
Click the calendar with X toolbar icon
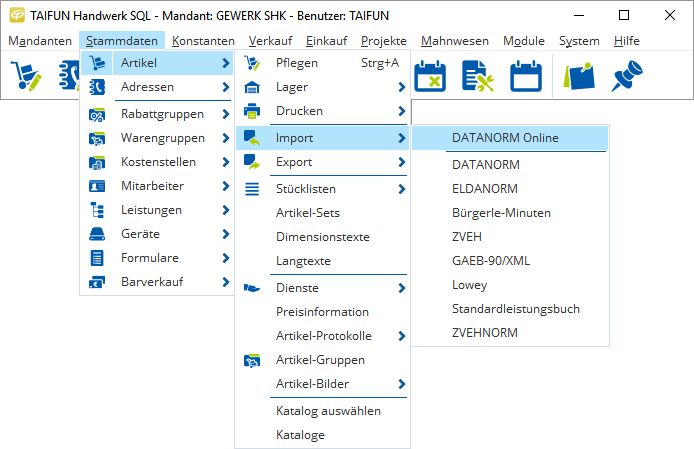click(430, 76)
